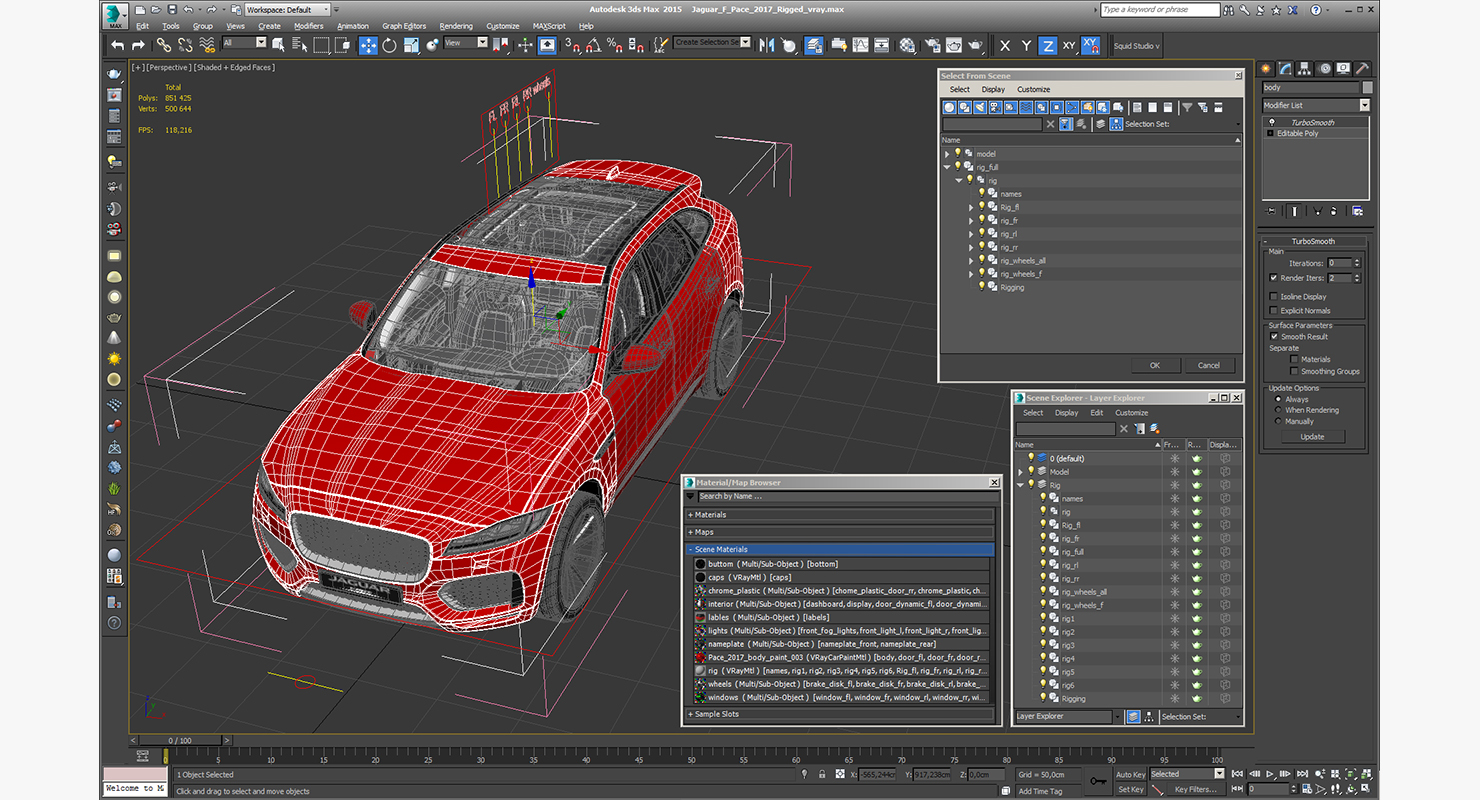Open the Display command panel tab
The width and height of the screenshot is (1480, 800).
[1343, 68]
